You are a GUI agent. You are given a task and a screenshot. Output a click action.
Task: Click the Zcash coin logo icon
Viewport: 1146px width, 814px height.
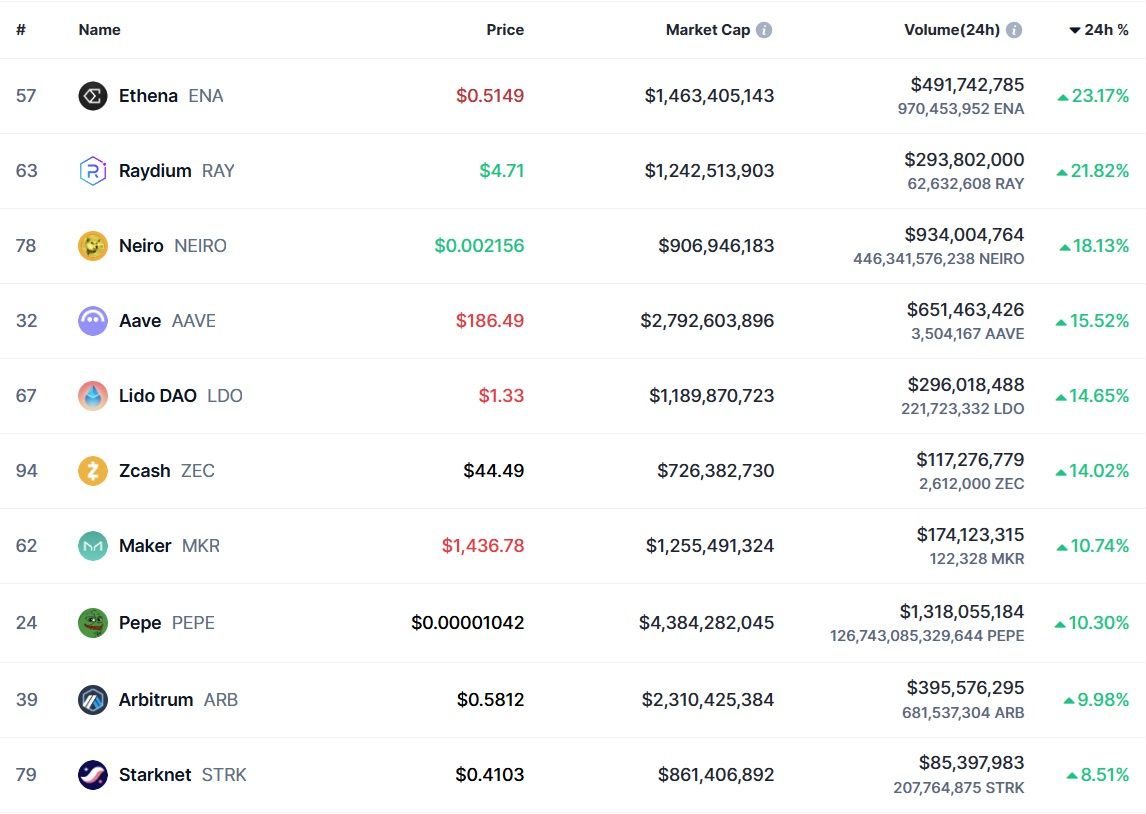[x=93, y=471]
